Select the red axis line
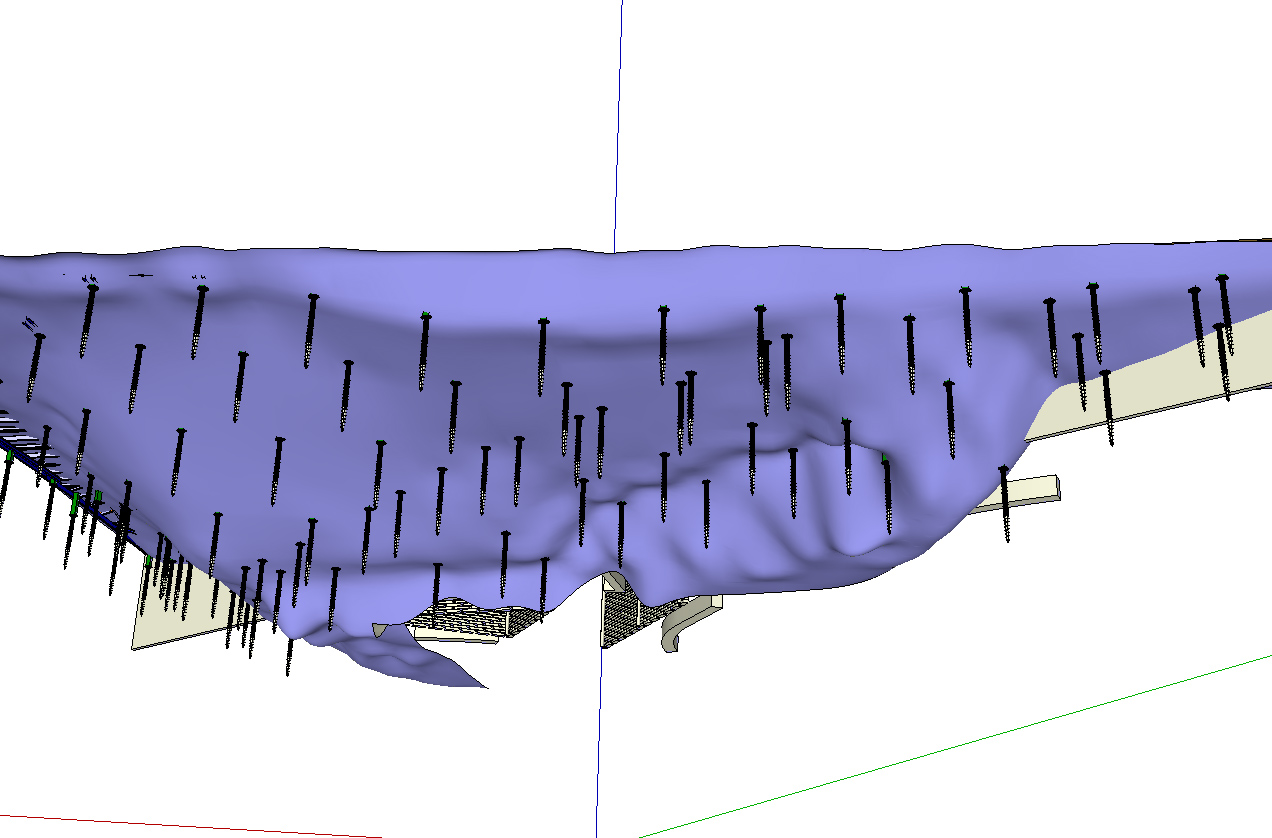The width and height of the screenshot is (1272, 838). click(200, 821)
